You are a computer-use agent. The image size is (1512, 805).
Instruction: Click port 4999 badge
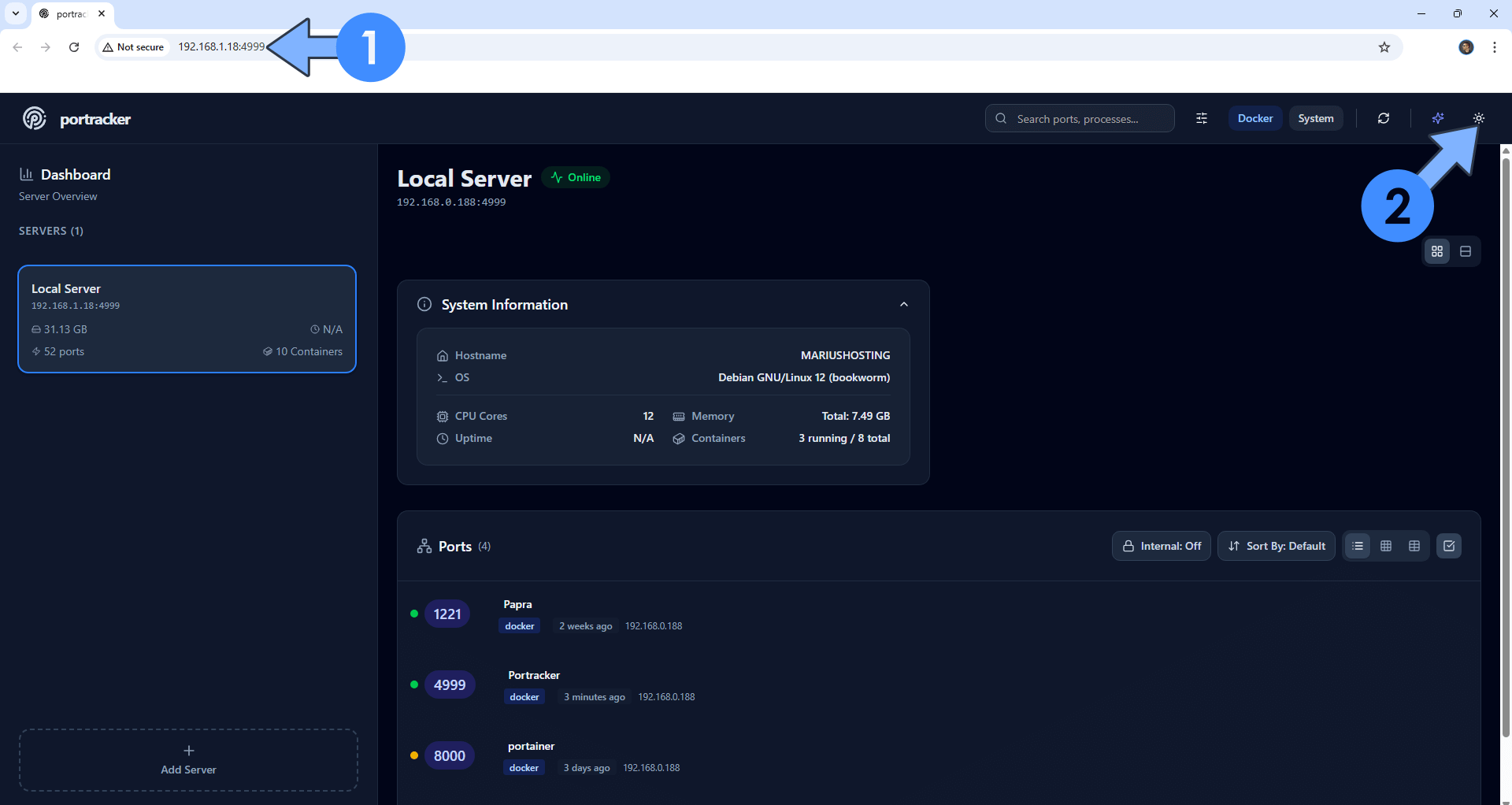click(450, 684)
